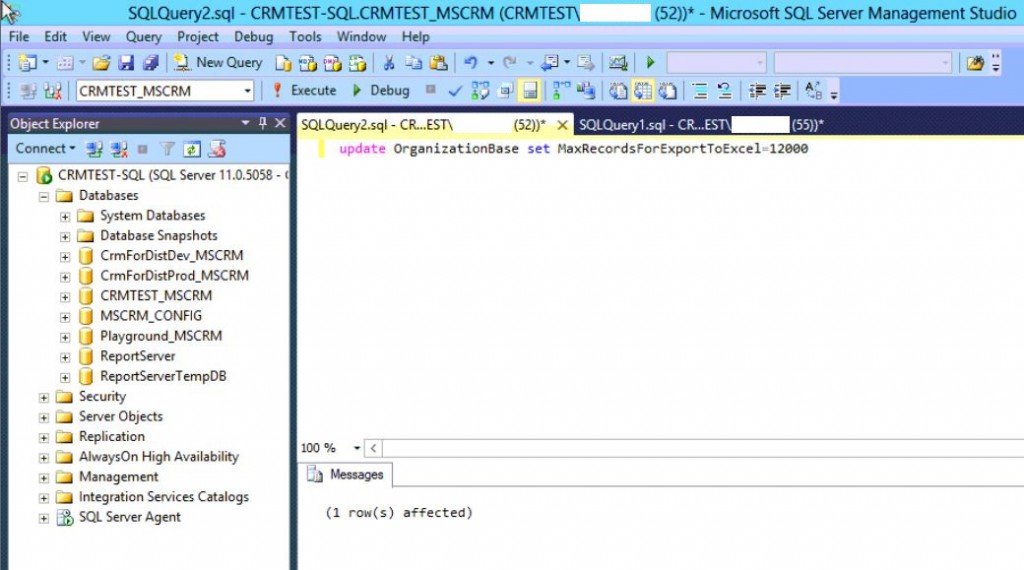Collapse the Databases folder
This screenshot has width=1024, height=570.
tap(44, 196)
